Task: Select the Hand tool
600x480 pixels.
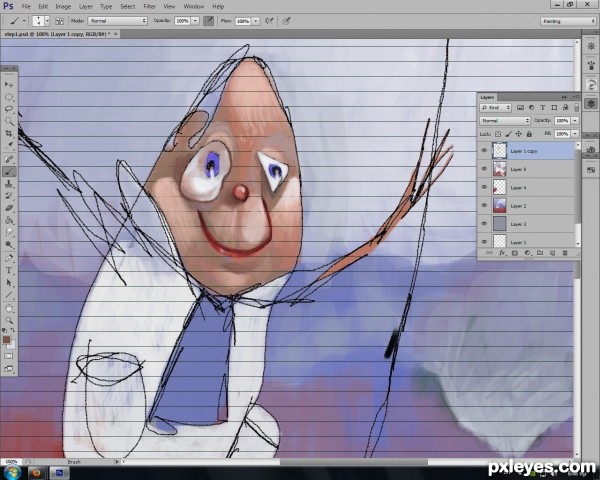Action: (x=8, y=308)
